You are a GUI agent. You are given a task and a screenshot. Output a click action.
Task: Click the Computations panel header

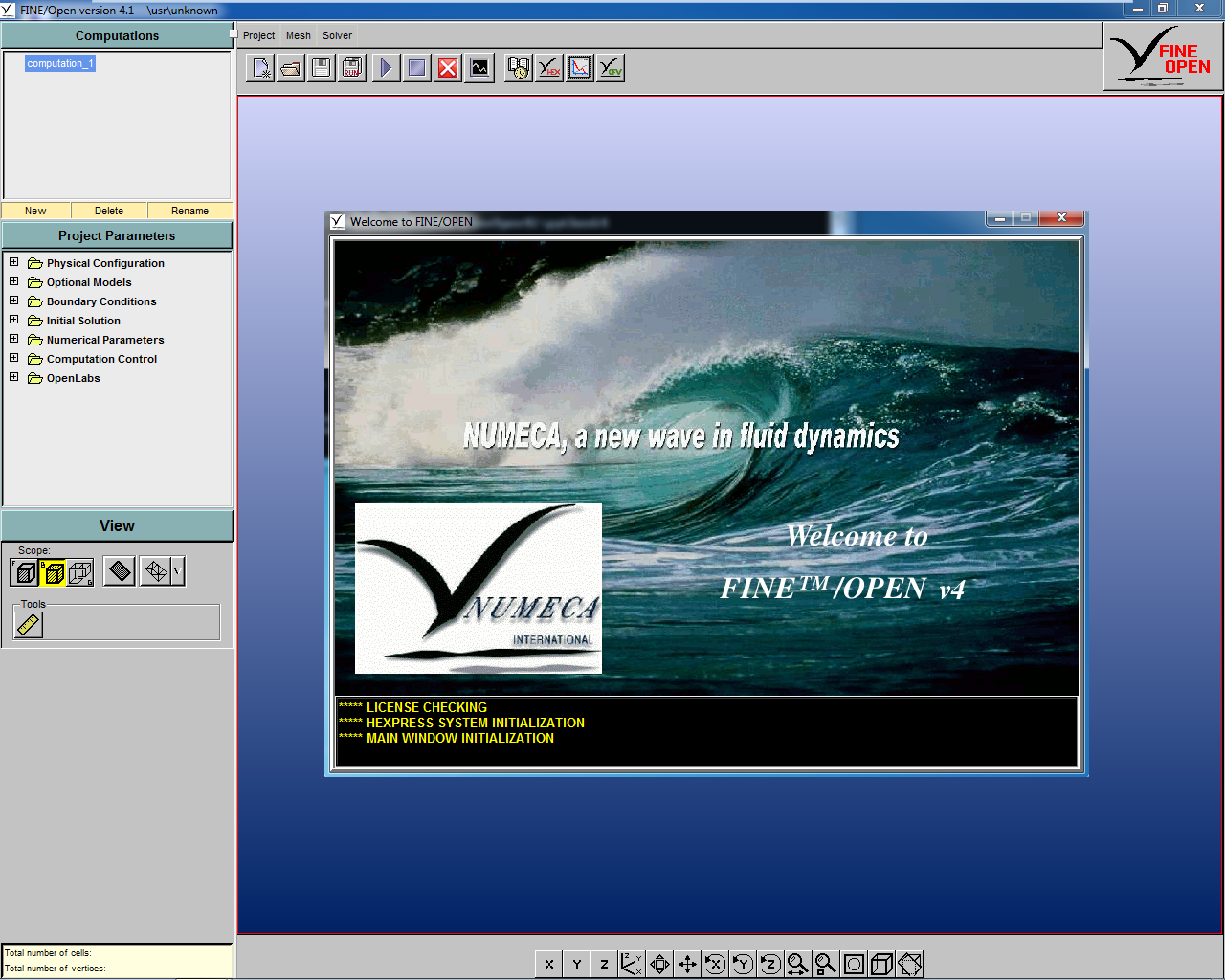tap(117, 35)
